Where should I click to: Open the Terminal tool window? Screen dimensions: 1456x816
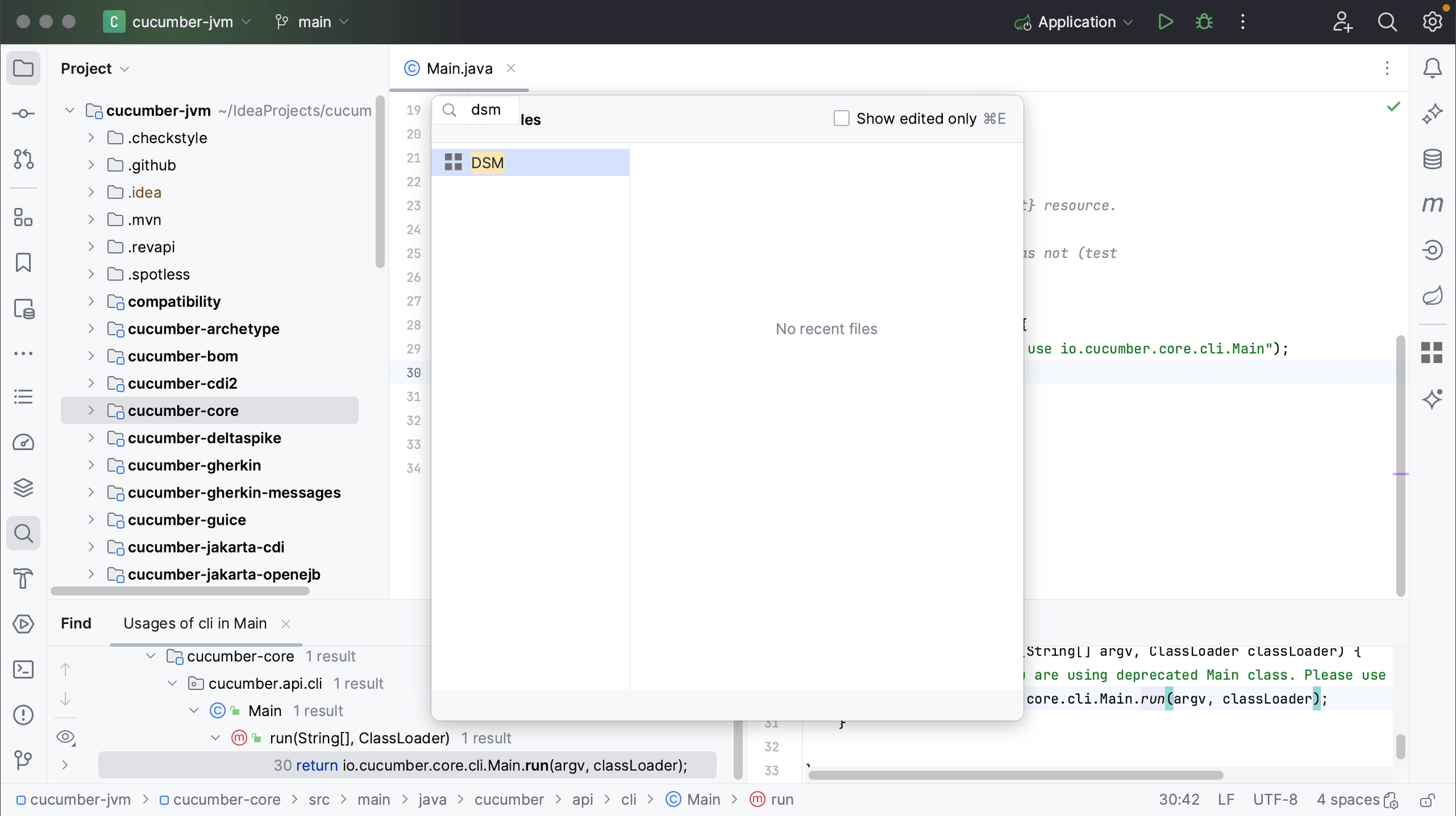point(23,669)
